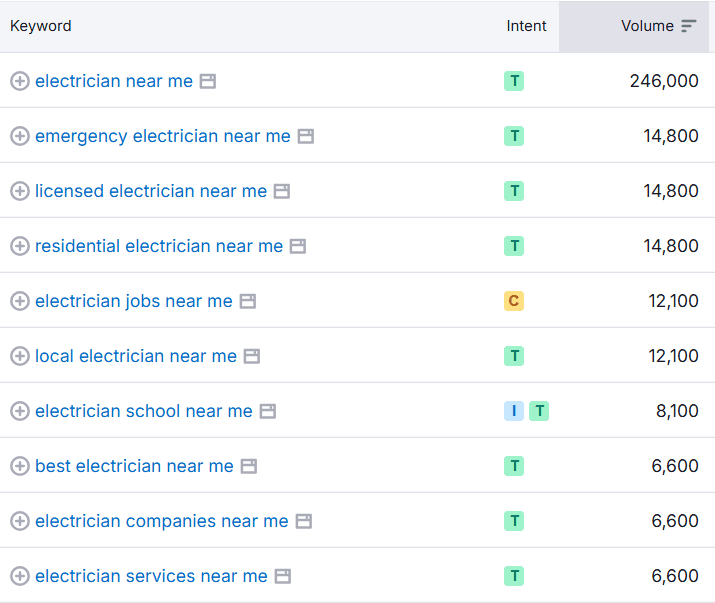Click the Volume sort icon
This screenshot has height=603, width=715.
coord(689,26)
